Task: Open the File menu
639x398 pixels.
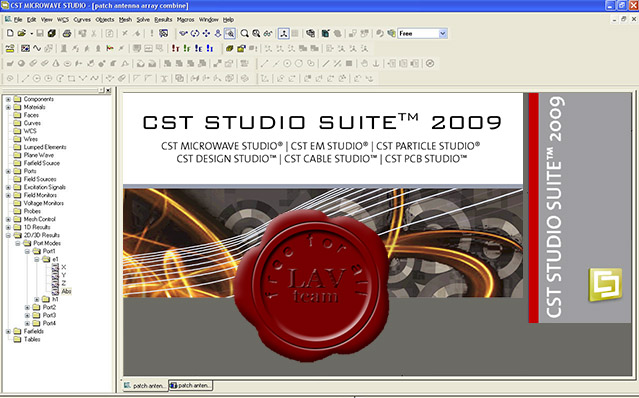Action: pos(18,20)
